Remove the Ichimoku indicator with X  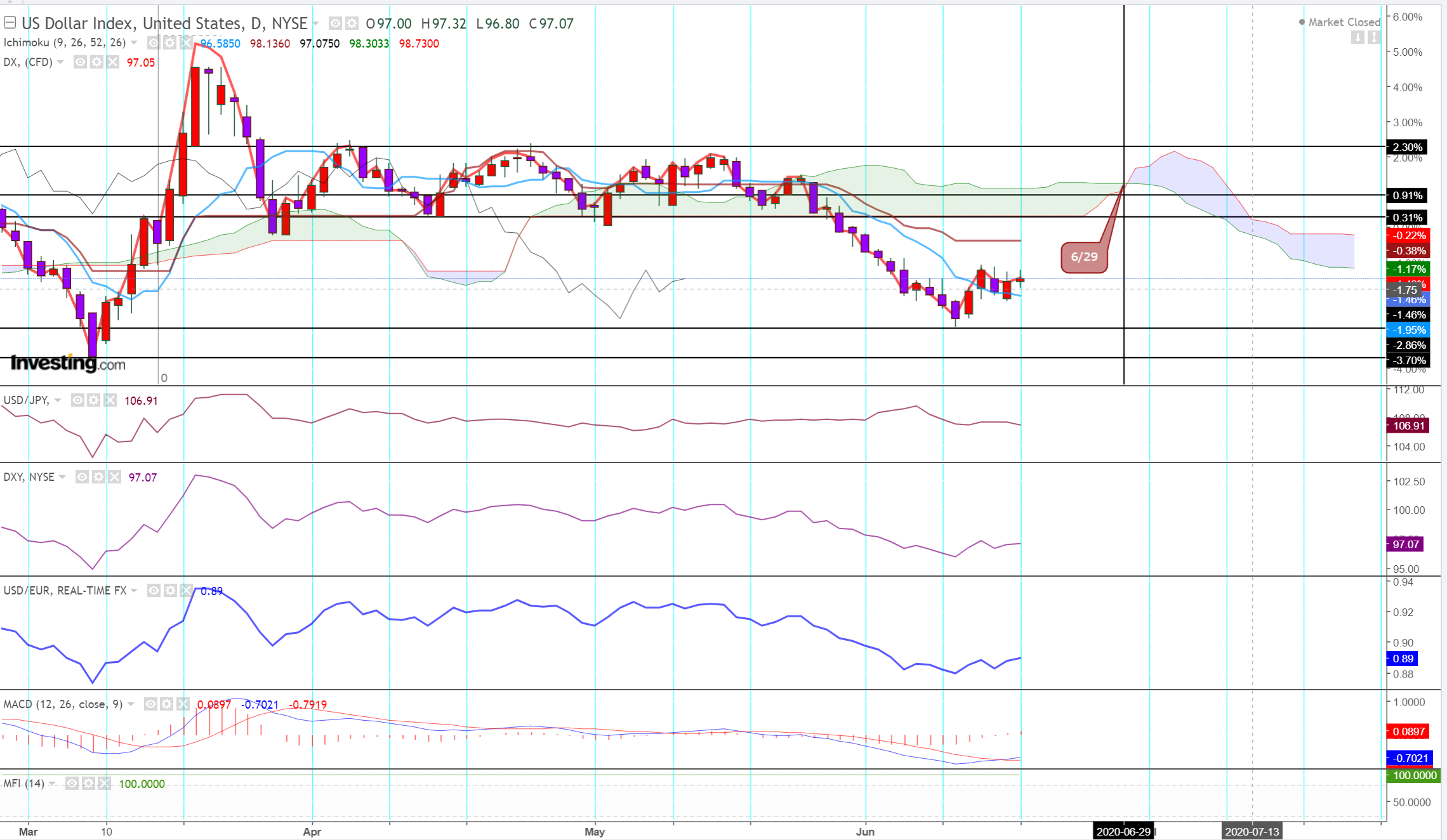click(185, 43)
